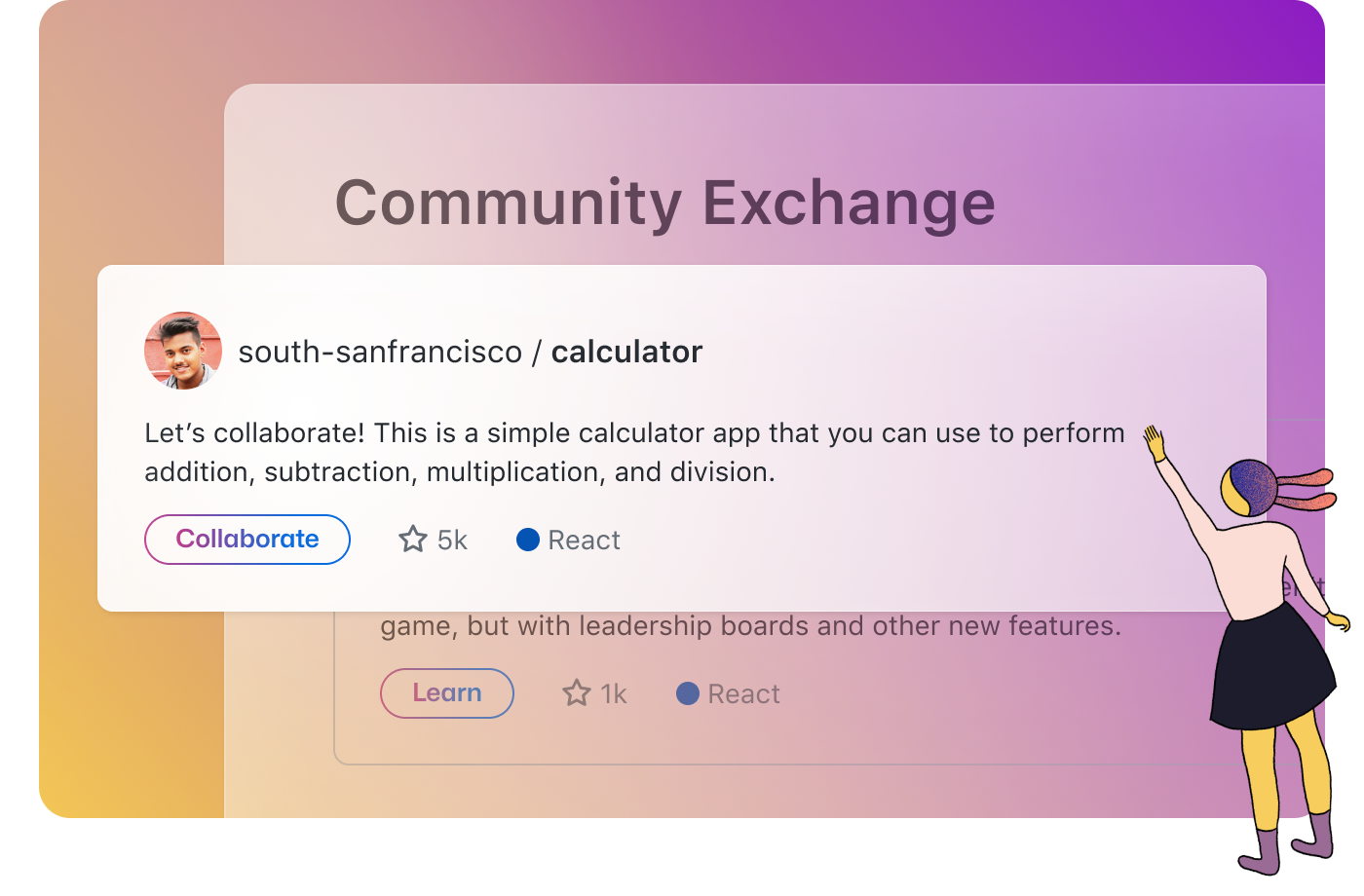Toggle the React filter on the calculator card

[x=567, y=539]
